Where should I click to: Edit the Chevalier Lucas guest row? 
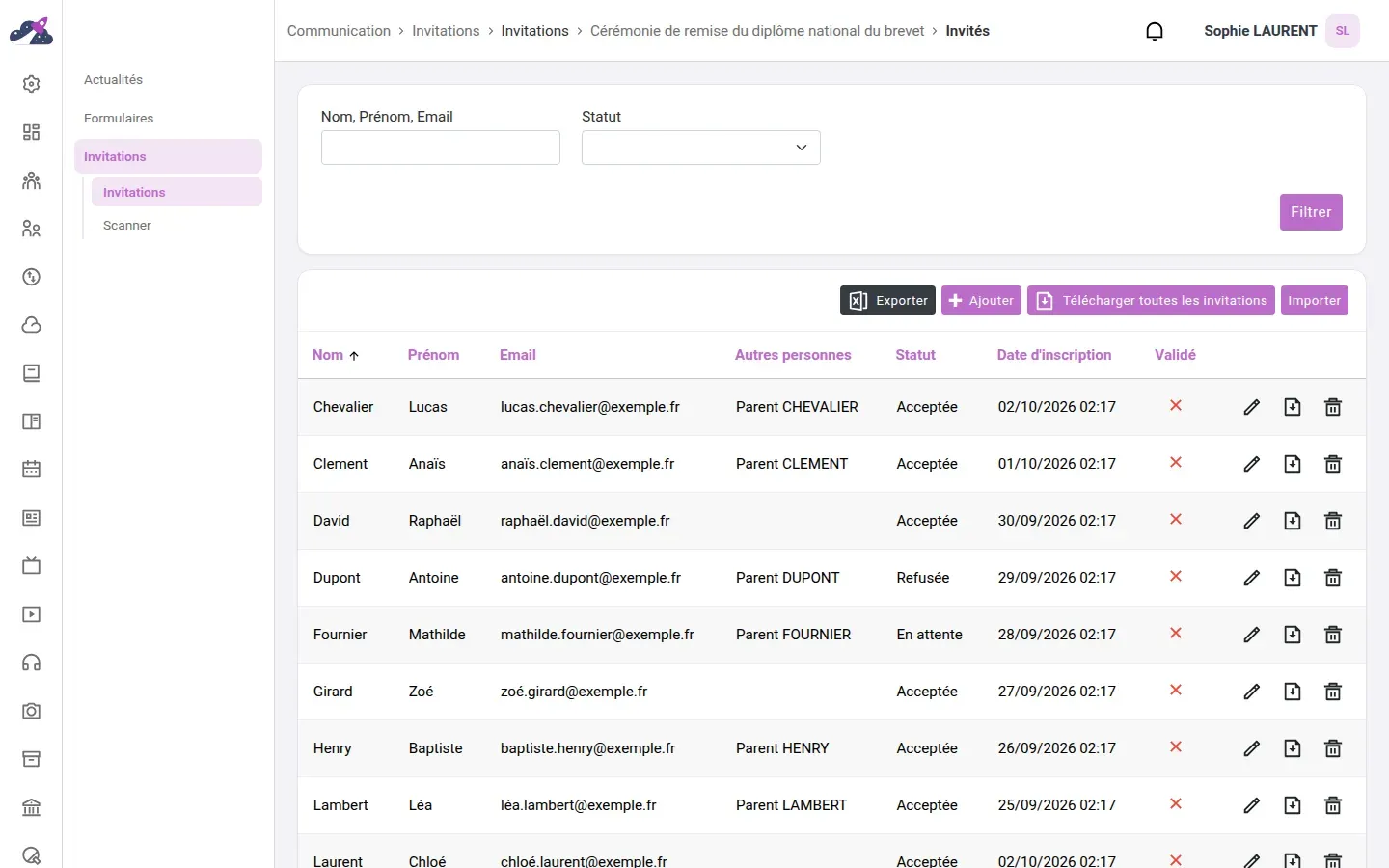1251,407
